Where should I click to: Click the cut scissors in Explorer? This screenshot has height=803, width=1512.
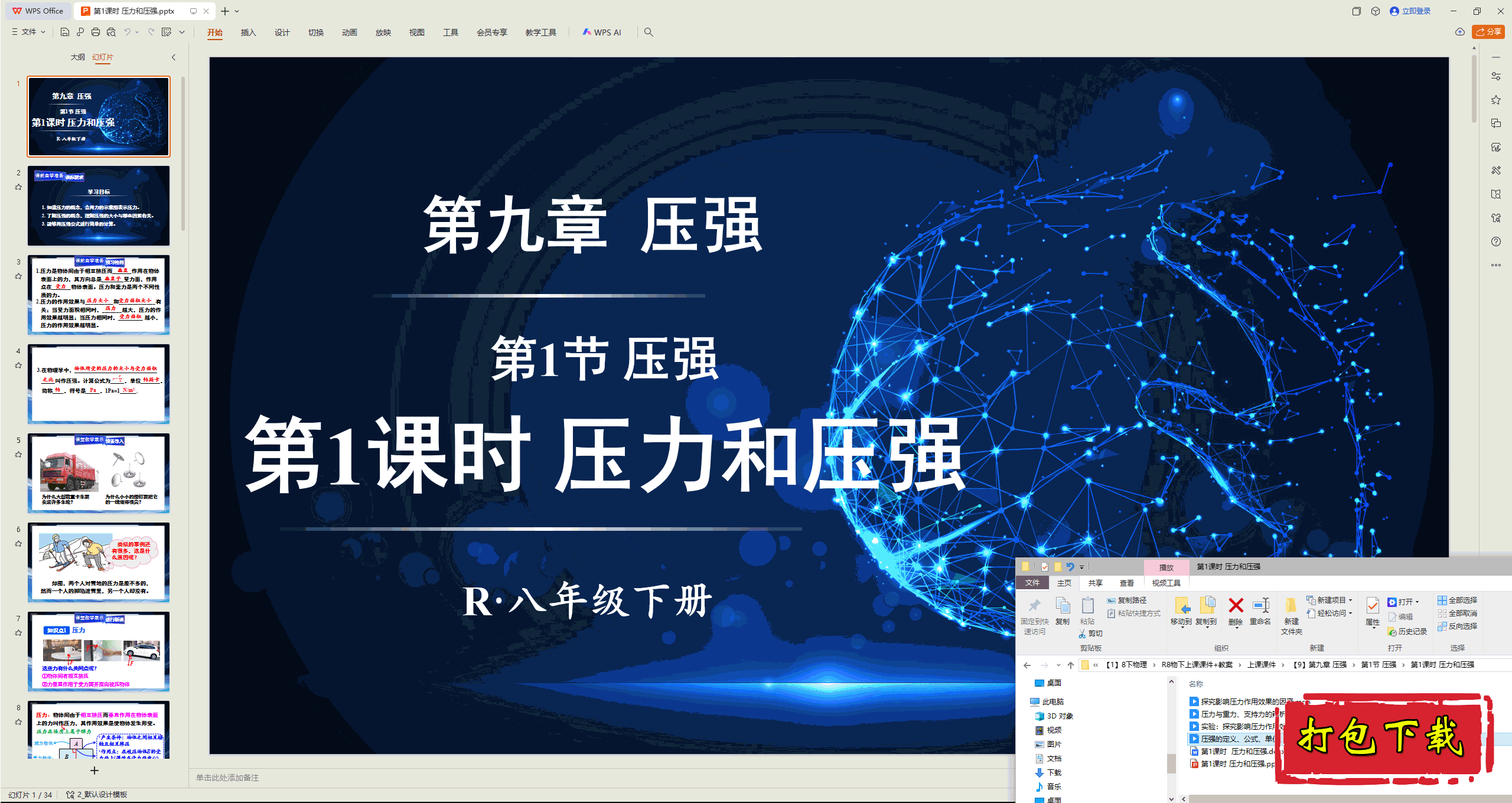pyautogui.click(x=1091, y=634)
